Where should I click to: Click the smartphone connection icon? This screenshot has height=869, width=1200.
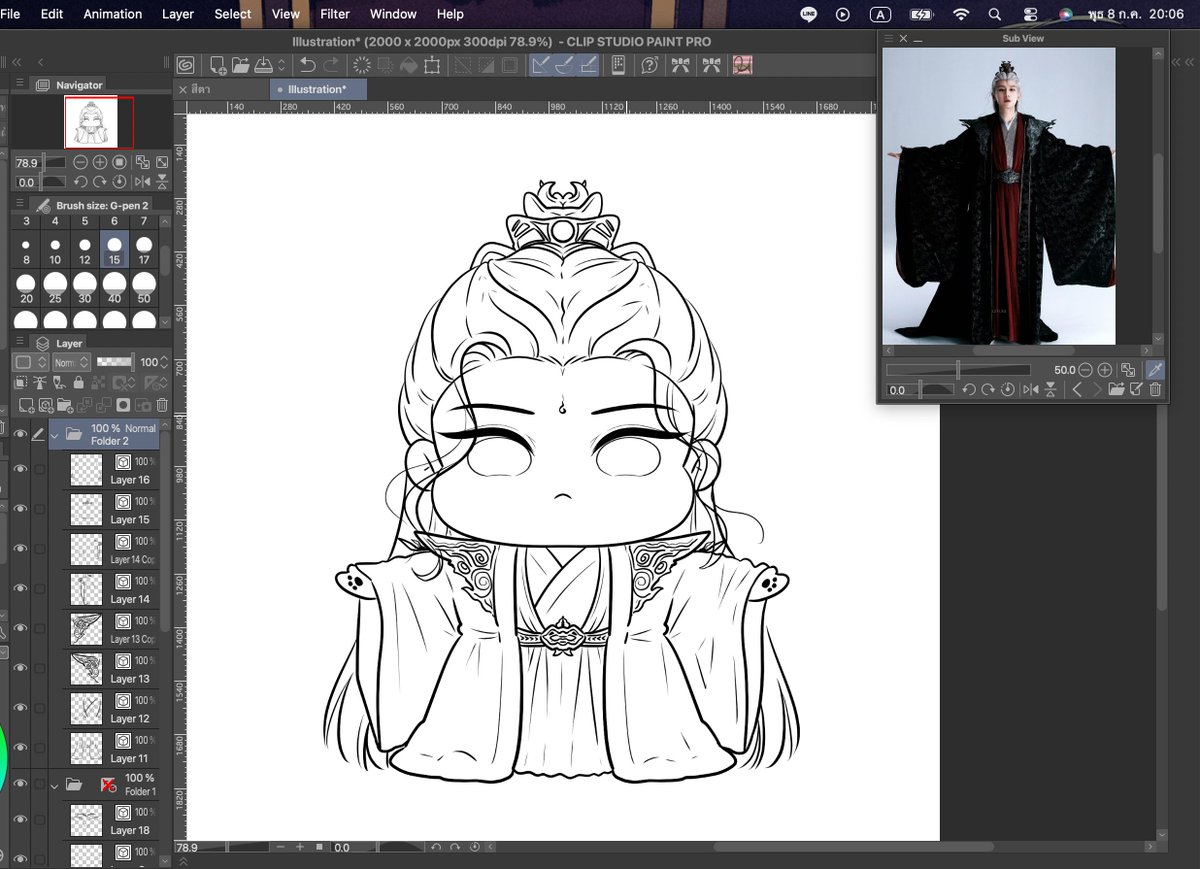[619, 65]
